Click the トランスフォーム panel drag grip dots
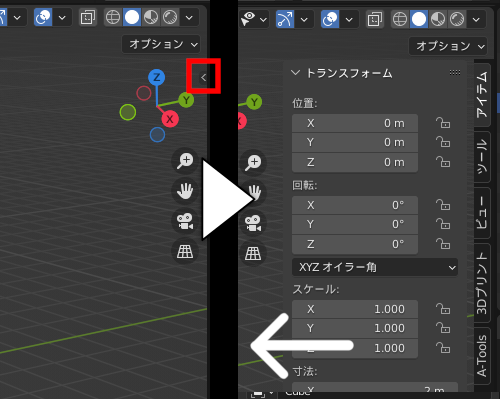The width and height of the screenshot is (500, 399). click(x=455, y=72)
